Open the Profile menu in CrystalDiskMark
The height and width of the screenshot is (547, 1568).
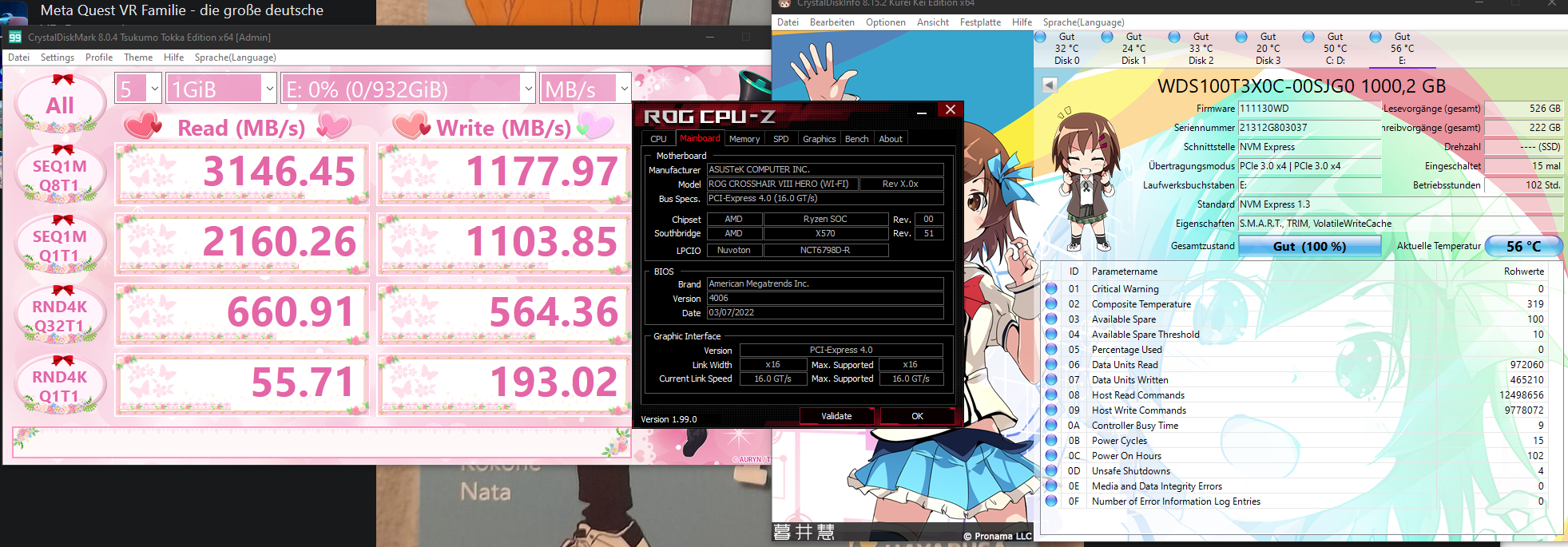[99, 57]
